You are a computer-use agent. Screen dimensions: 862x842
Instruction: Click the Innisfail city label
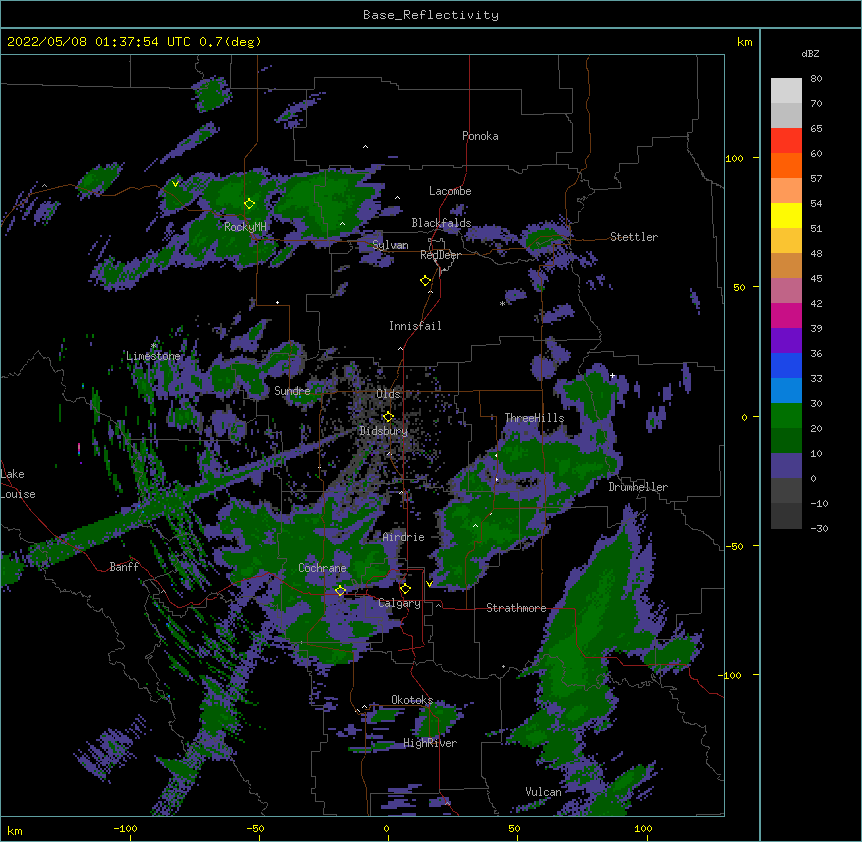415,326
